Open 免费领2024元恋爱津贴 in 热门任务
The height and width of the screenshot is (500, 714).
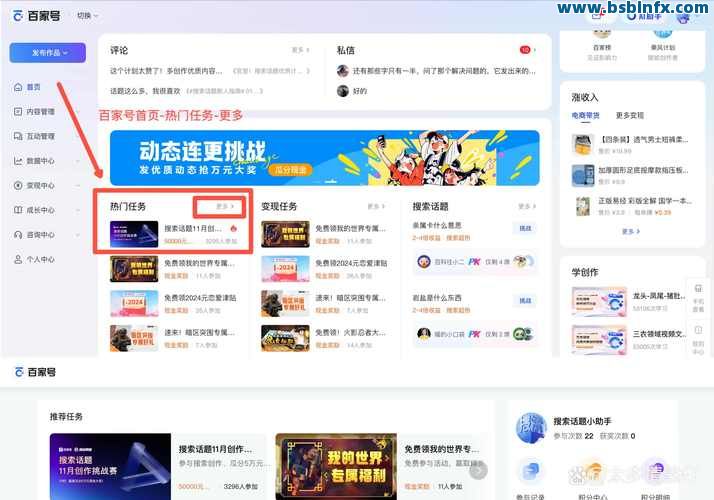200,297
